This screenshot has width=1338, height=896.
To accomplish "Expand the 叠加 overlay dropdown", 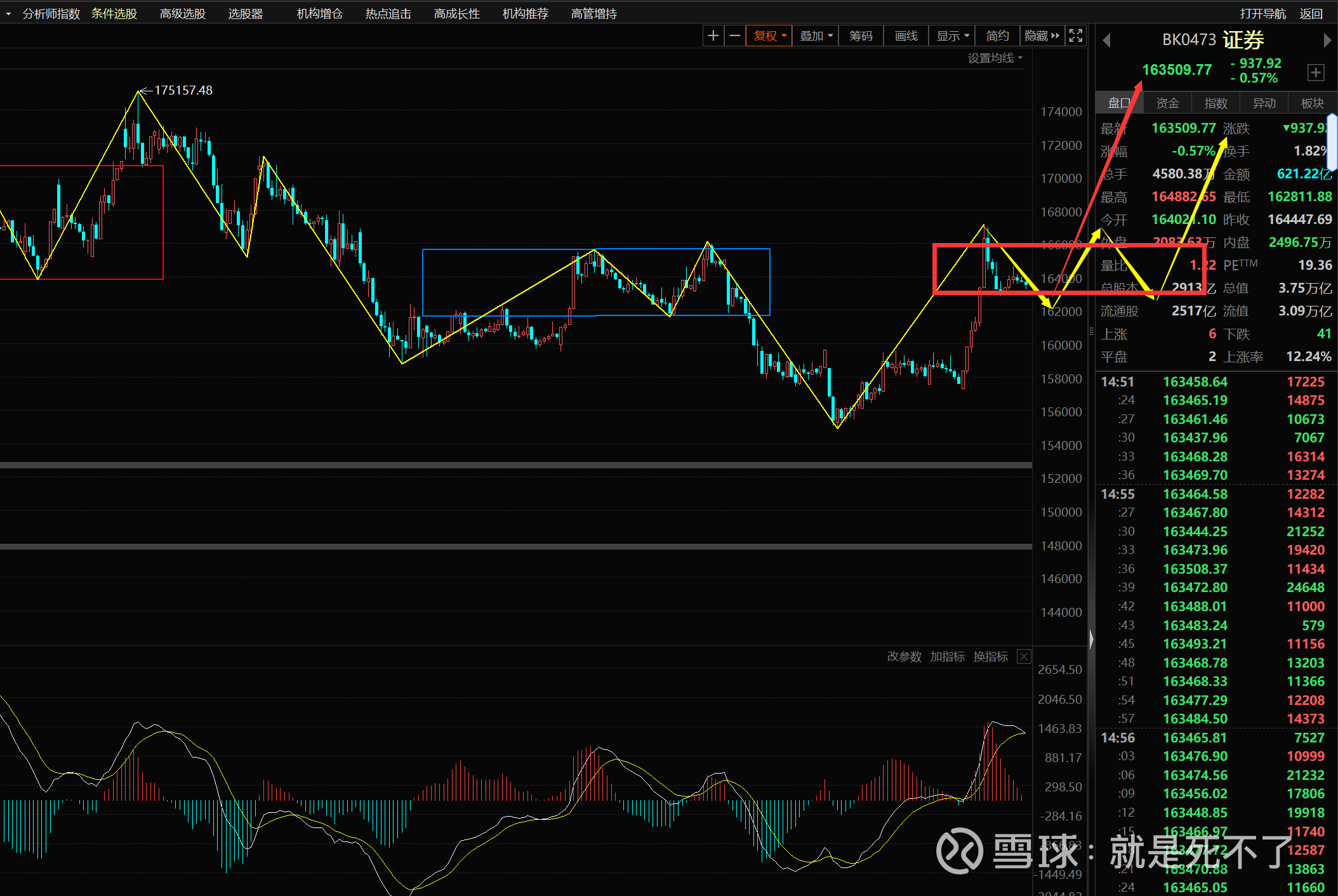I will tap(816, 36).
